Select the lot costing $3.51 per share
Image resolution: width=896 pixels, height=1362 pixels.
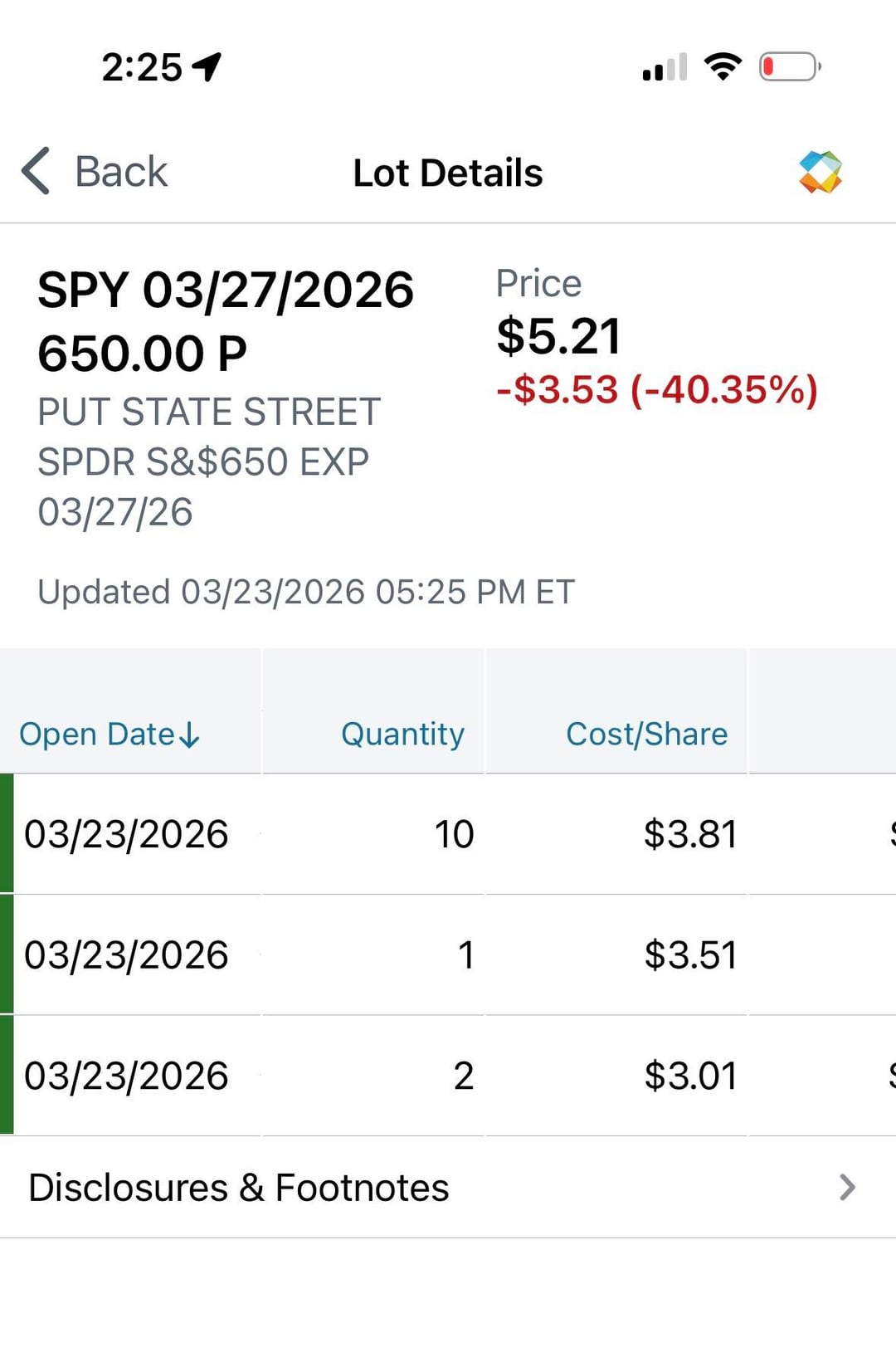(x=690, y=955)
